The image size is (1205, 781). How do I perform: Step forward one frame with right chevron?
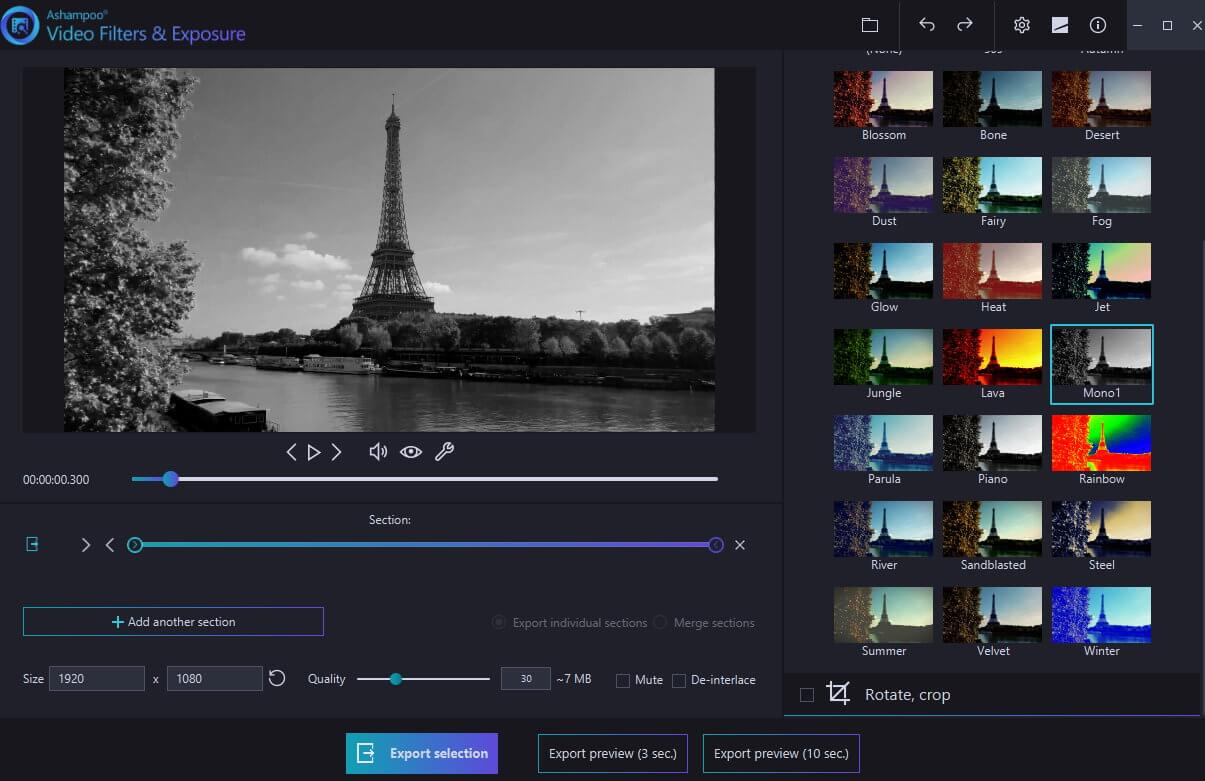(338, 451)
